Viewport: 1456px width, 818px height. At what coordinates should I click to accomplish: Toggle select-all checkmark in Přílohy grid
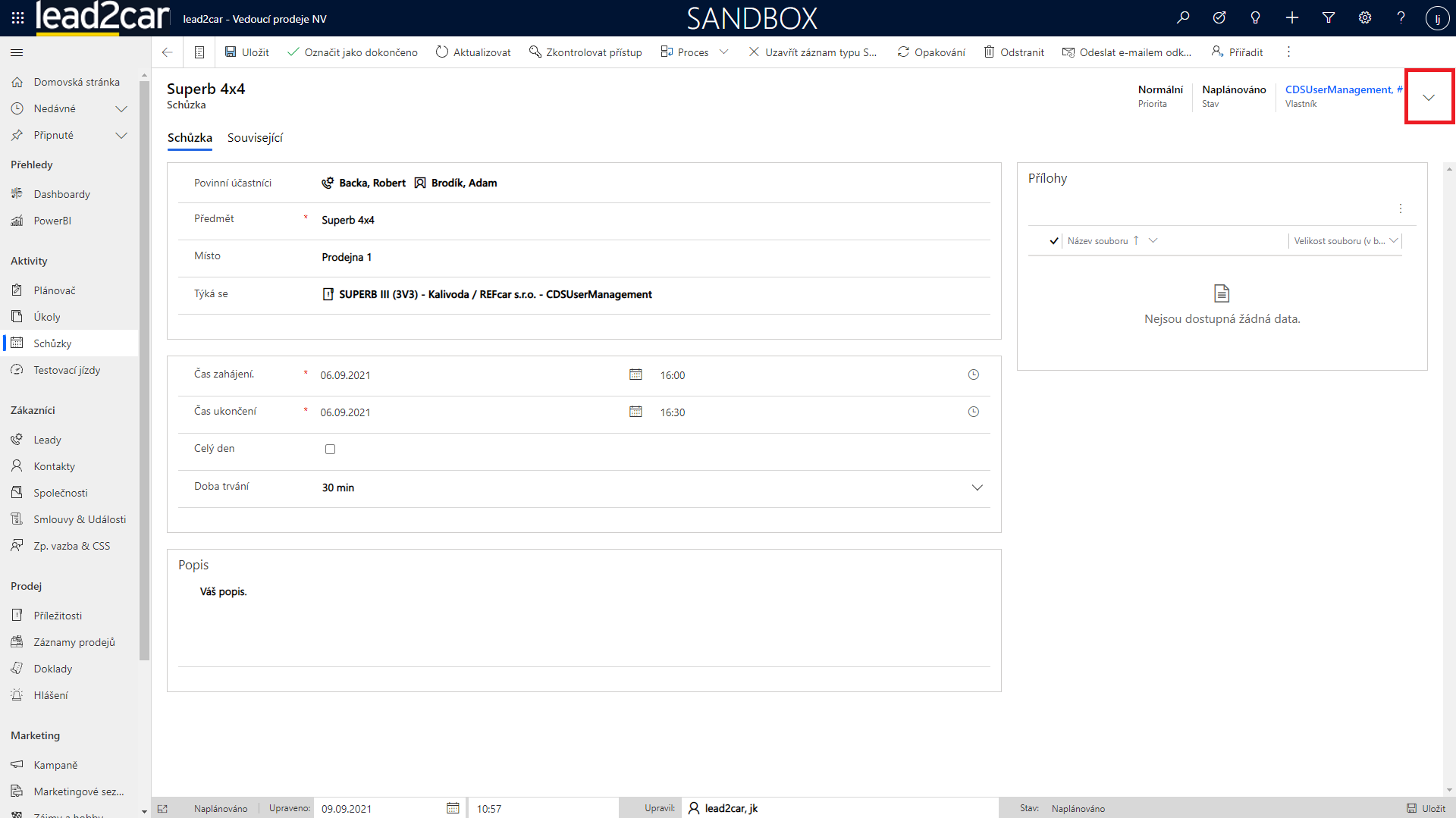pos(1053,241)
